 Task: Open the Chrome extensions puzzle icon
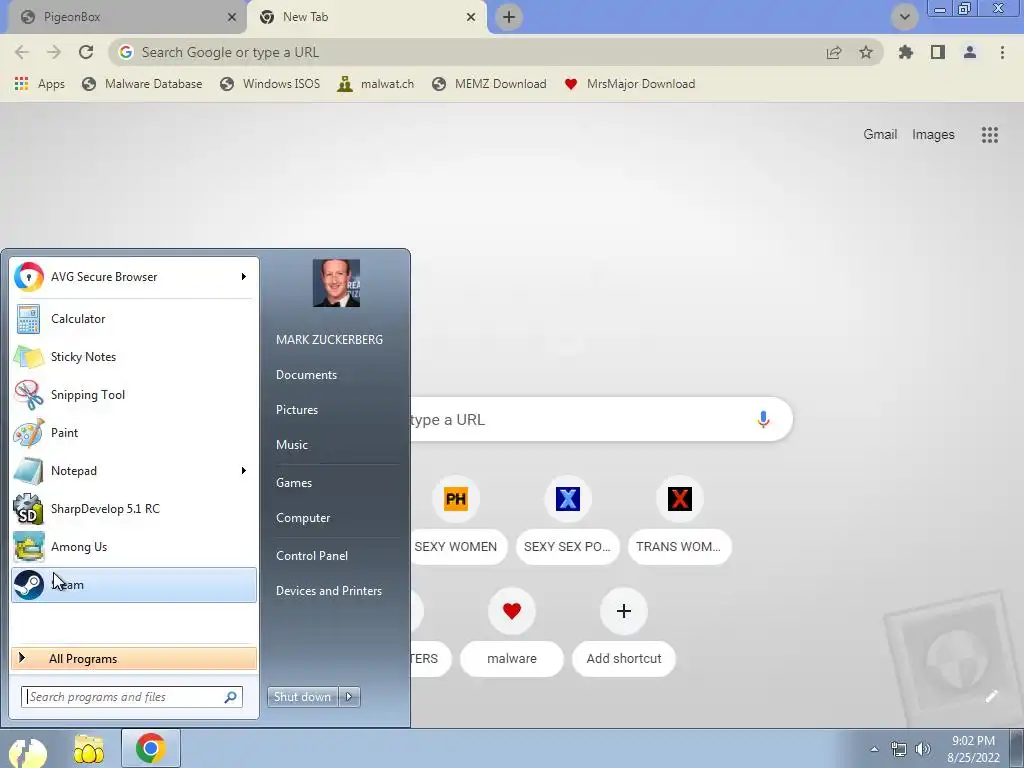click(905, 52)
